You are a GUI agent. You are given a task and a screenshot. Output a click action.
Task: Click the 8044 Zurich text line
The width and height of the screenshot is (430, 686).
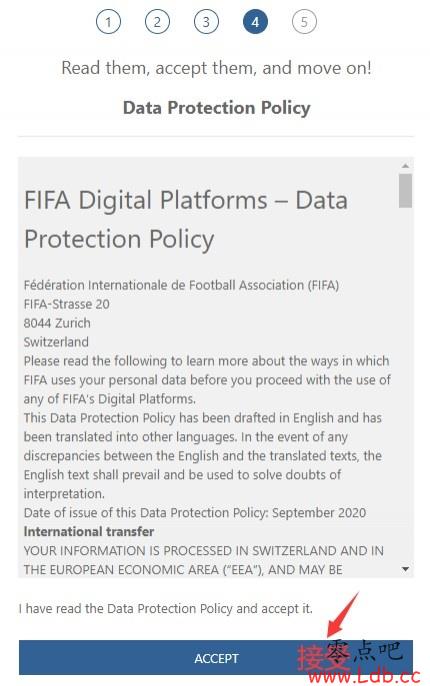(x=57, y=323)
